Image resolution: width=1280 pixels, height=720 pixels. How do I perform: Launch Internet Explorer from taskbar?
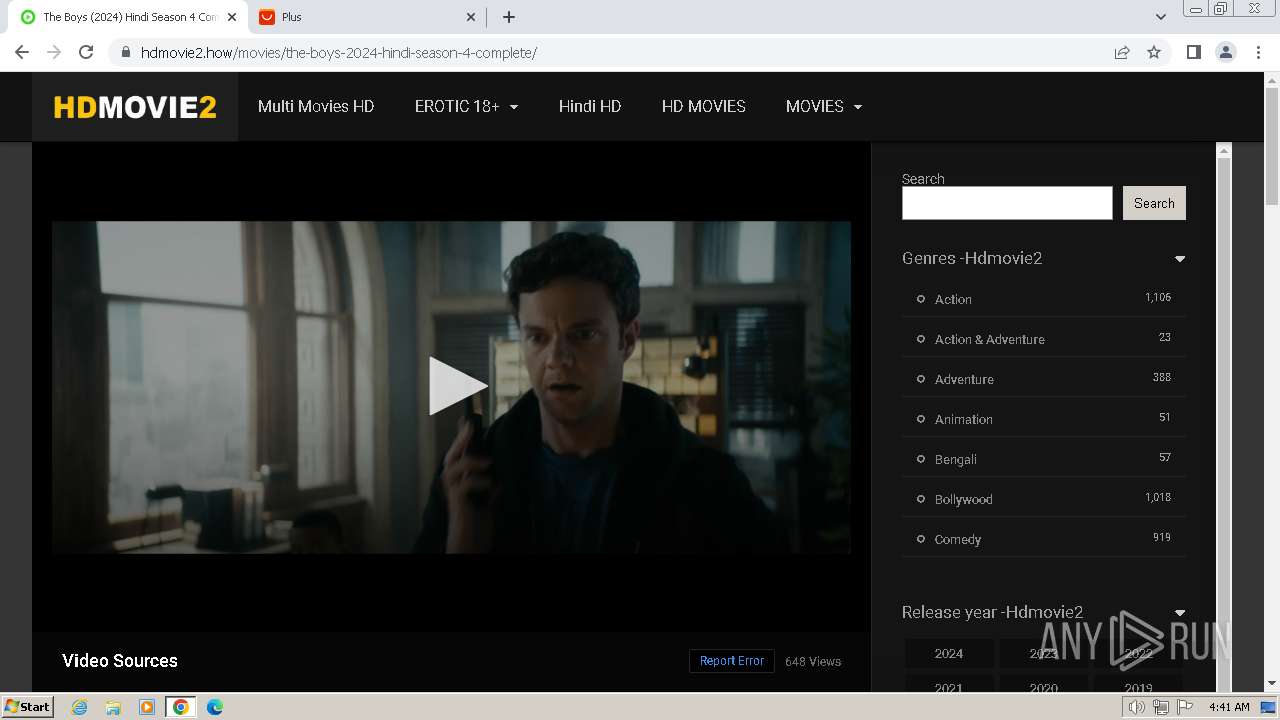pos(80,707)
